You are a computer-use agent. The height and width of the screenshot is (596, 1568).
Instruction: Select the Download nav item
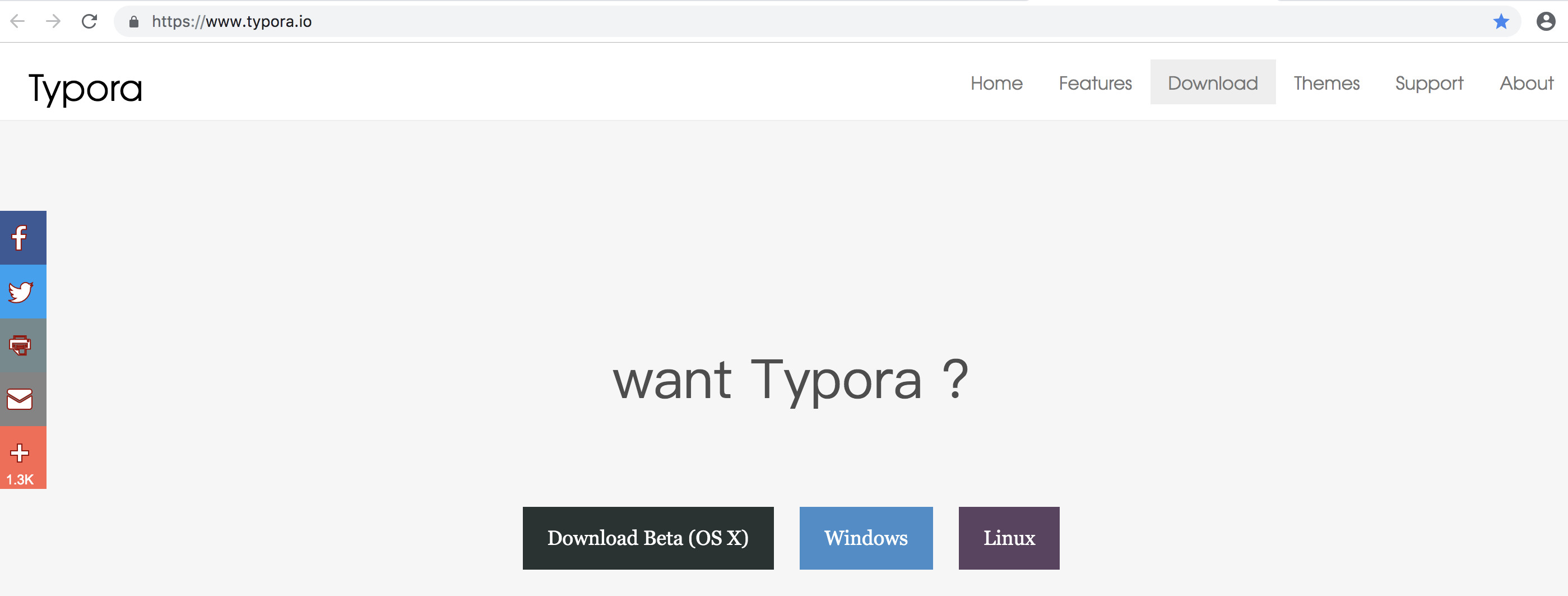1213,83
